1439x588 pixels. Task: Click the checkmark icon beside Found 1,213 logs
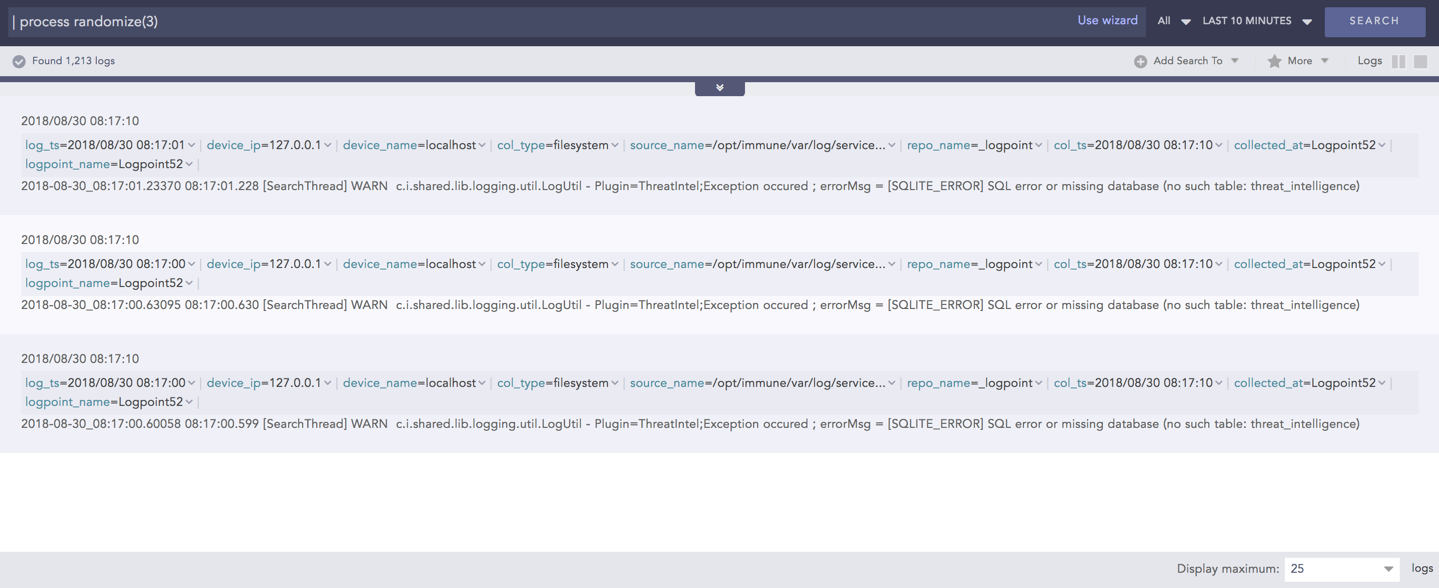point(18,60)
